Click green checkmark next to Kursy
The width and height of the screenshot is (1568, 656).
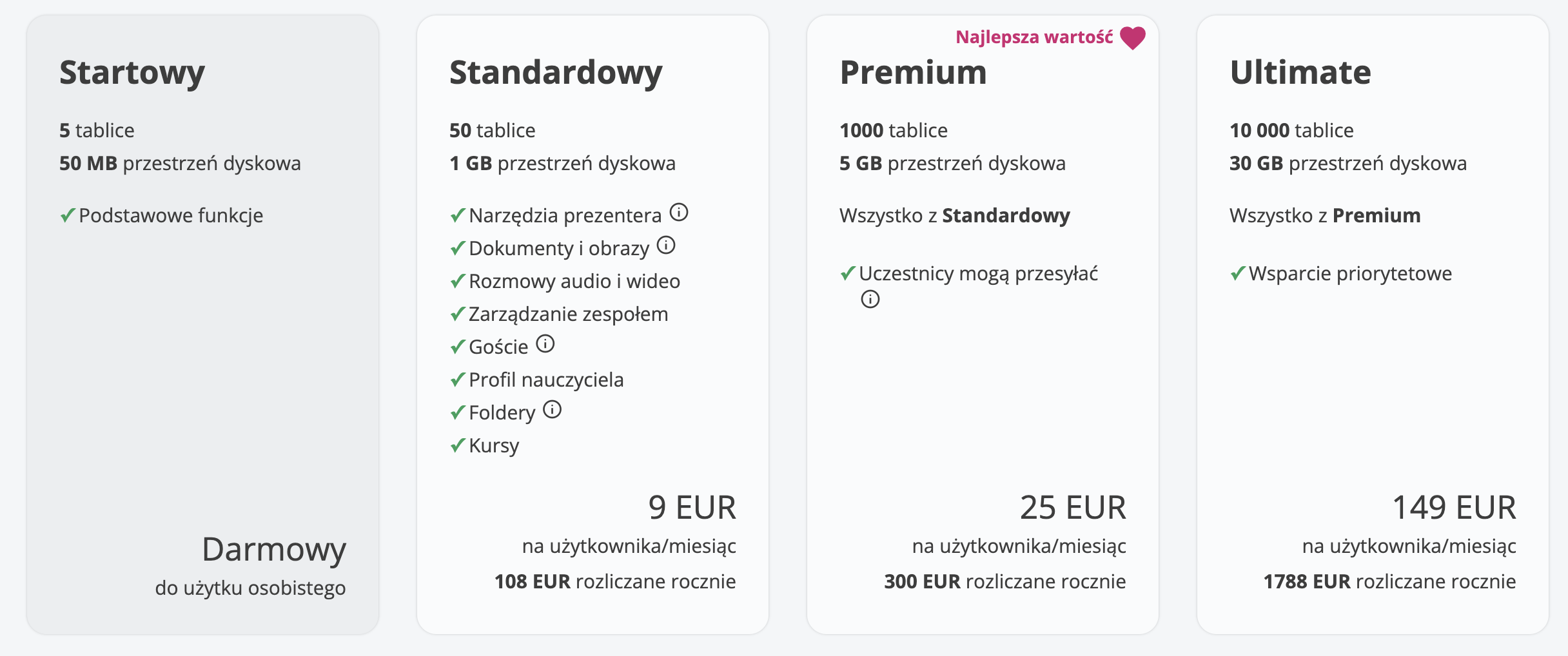tap(458, 445)
